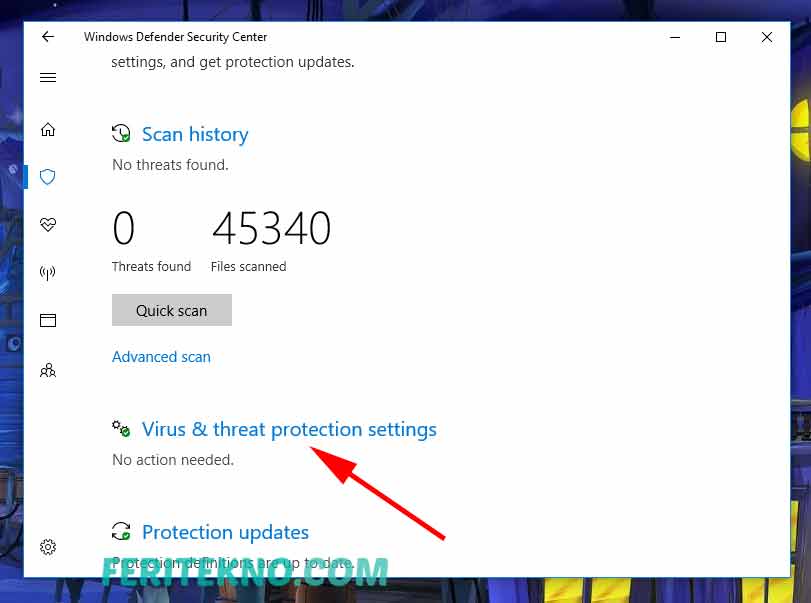This screenshot has width=811, height=603.
Task: Click 'No threats found.' text
Action: point(170,165)
